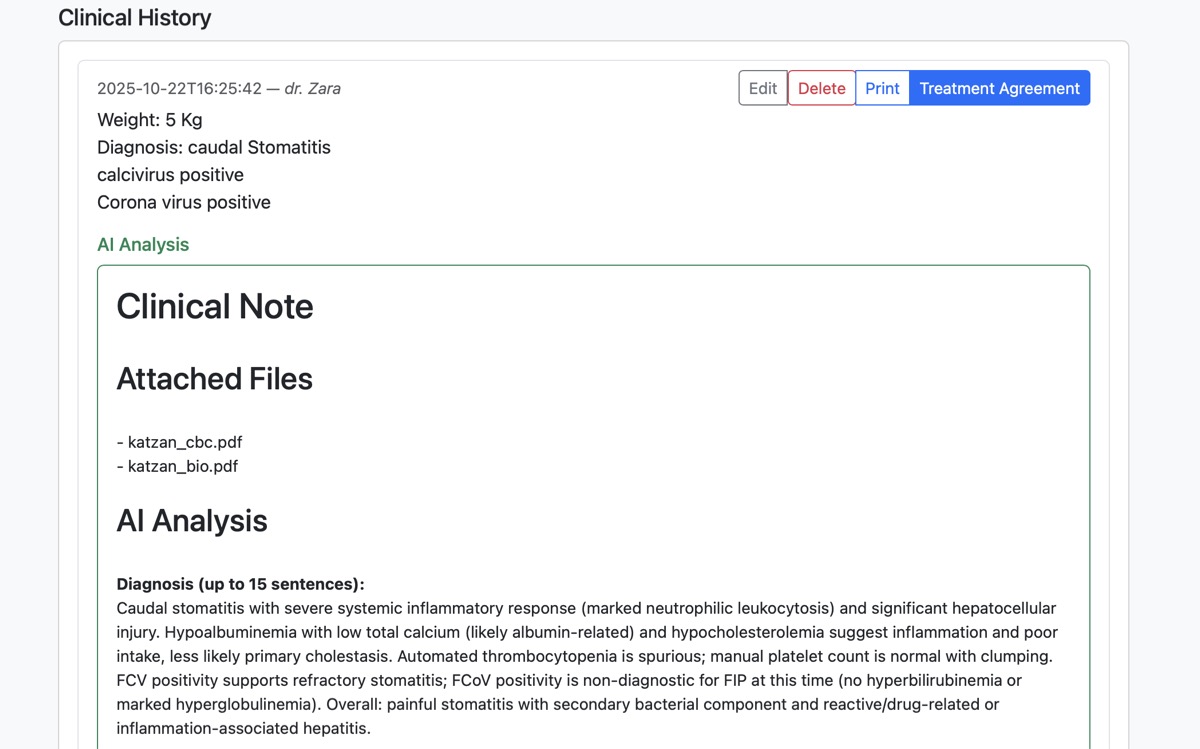The image size is (1200, 749).
Task: Open the Treatment Agreement
Action: click(999, 88)
